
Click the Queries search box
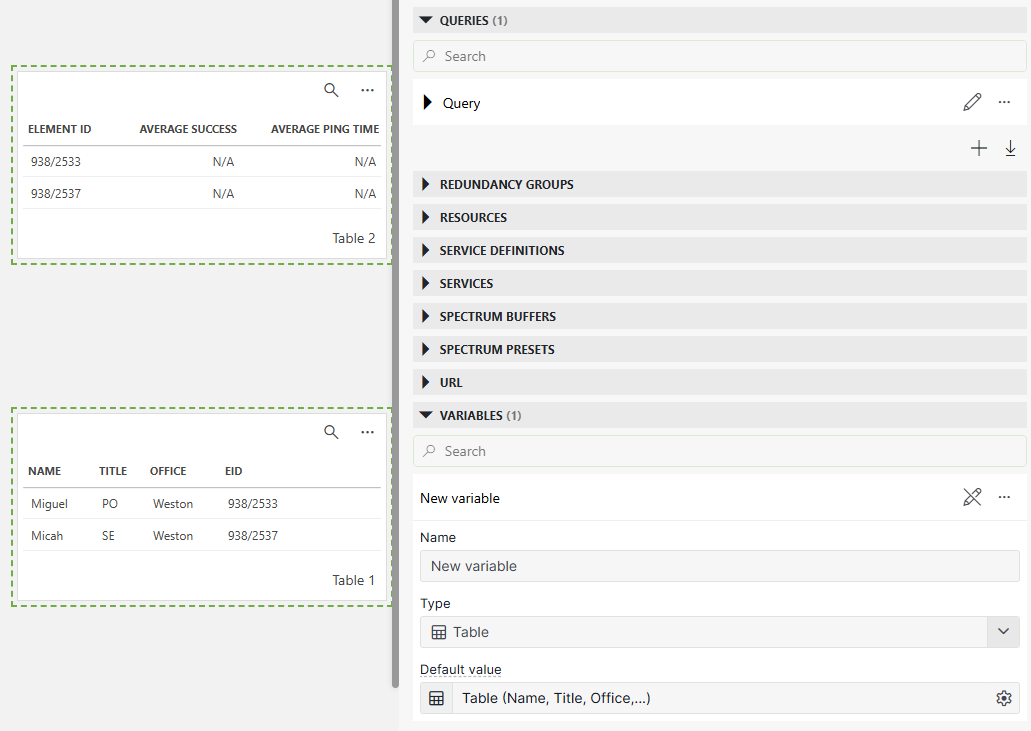coord(719,56)
